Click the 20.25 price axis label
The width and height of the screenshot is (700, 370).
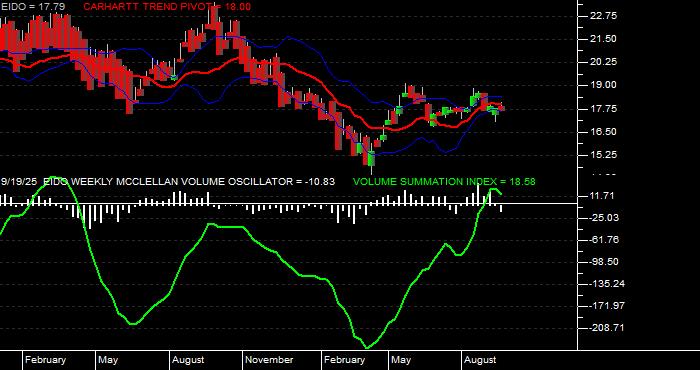(x=603, y=62)
